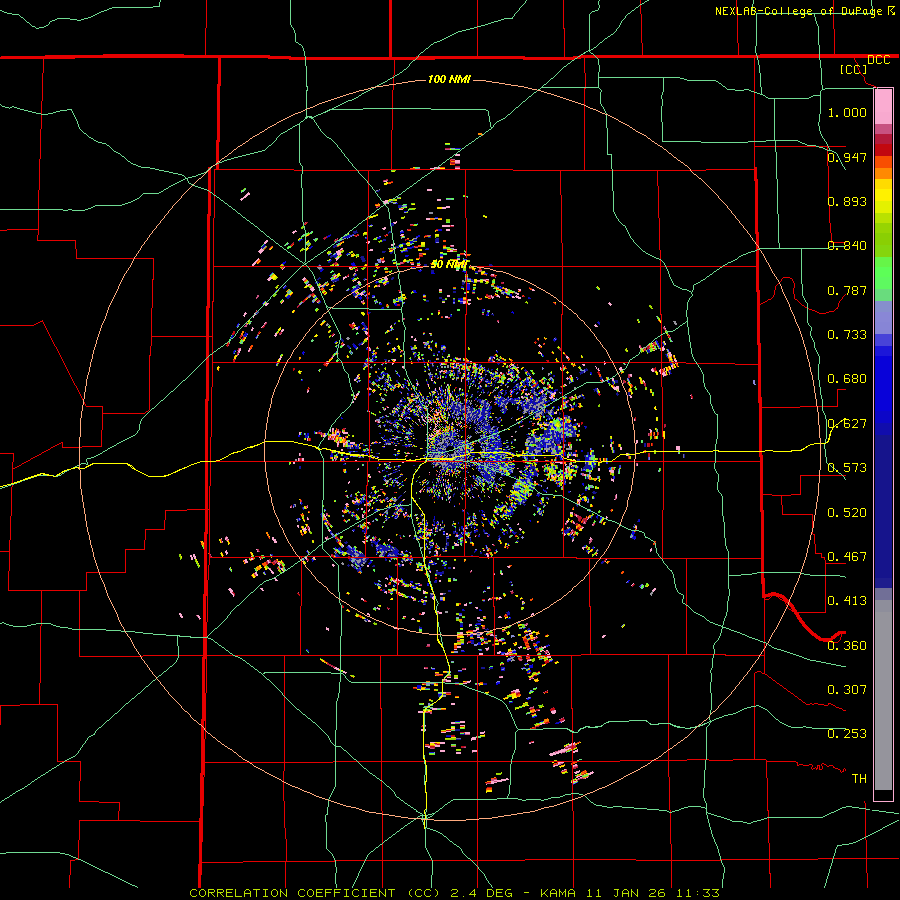Image resolution: width=900 pixels, height=900 pixels.
Task: Select the 0.787 legend value
Action: (847, 290)
